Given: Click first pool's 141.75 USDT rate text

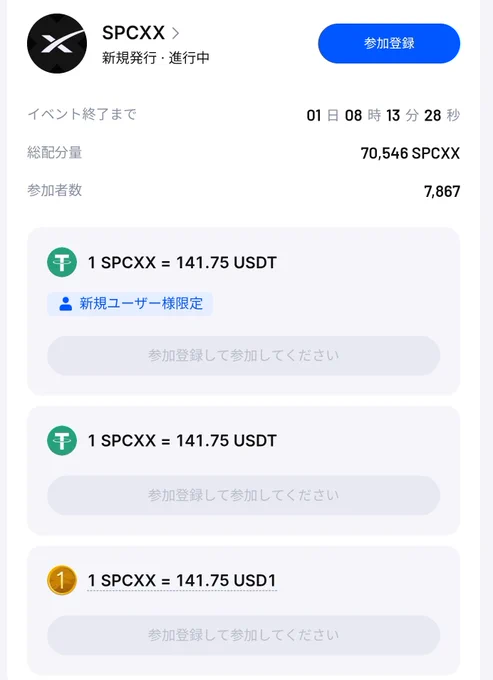Looking at the screenshot, I should click(x=182, y=262).
